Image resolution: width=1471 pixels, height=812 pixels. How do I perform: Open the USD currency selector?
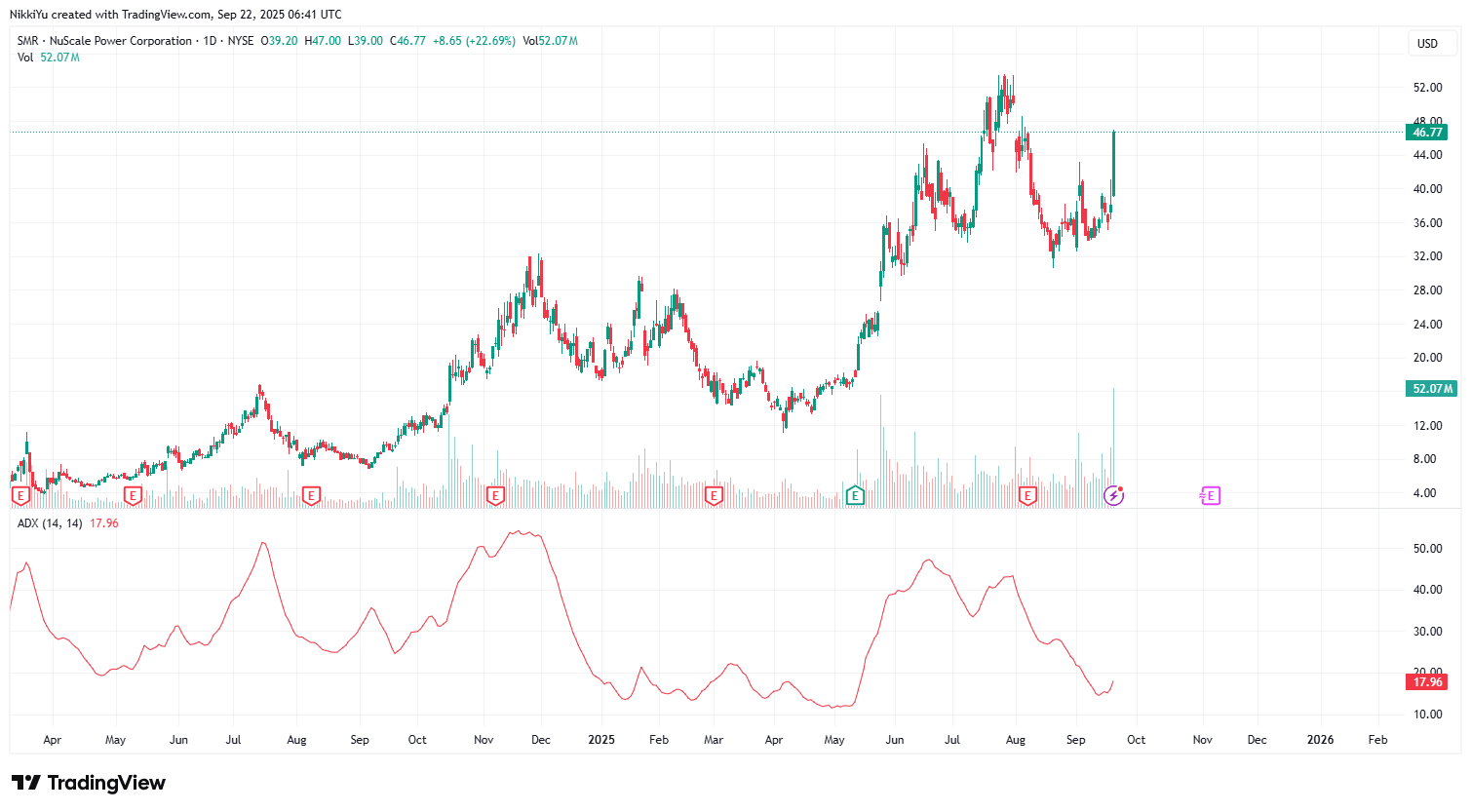[1428, 43]
